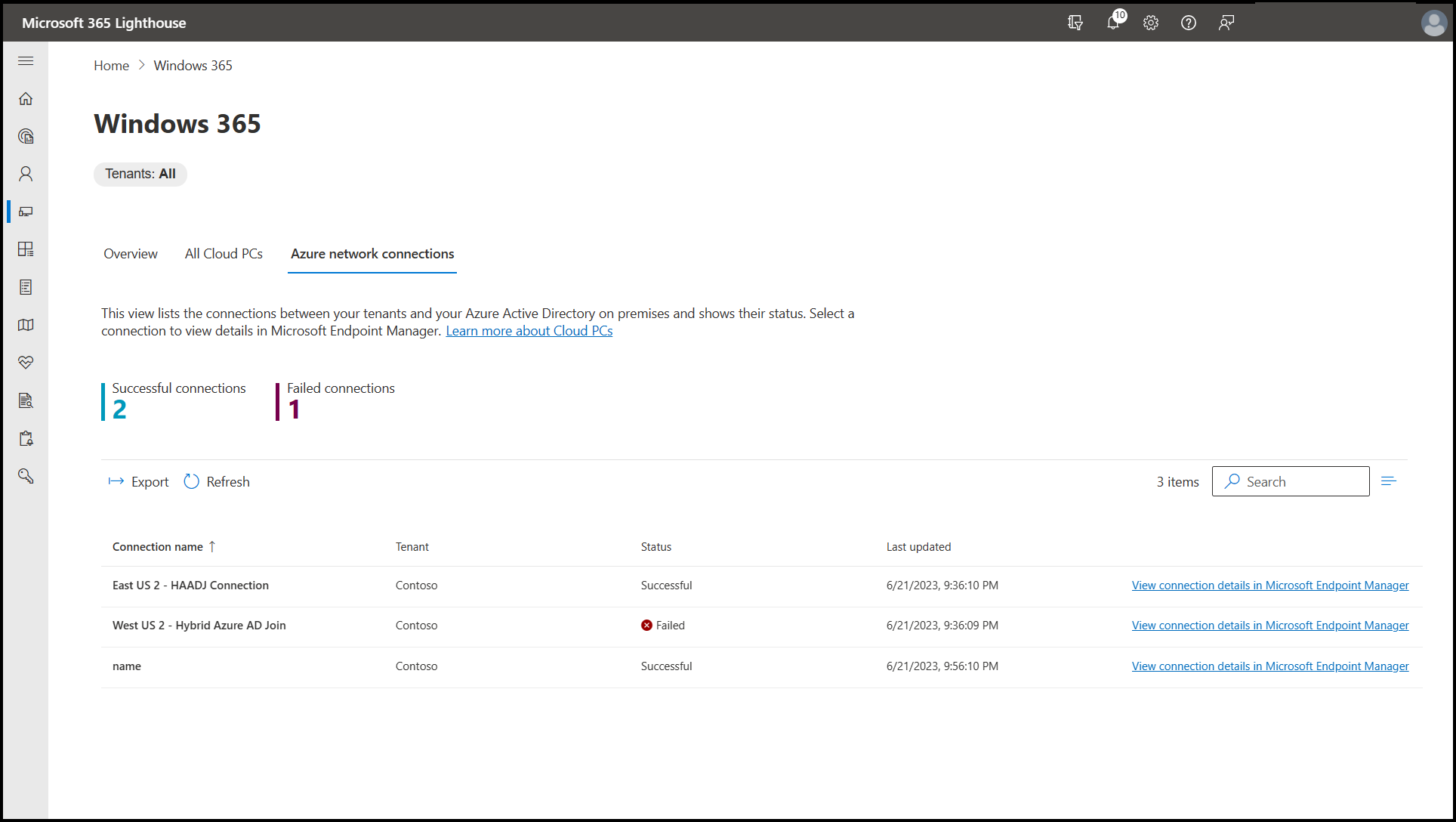Switch to the Overview tab
The image size is (1456, 822).
tap(131, 254)
